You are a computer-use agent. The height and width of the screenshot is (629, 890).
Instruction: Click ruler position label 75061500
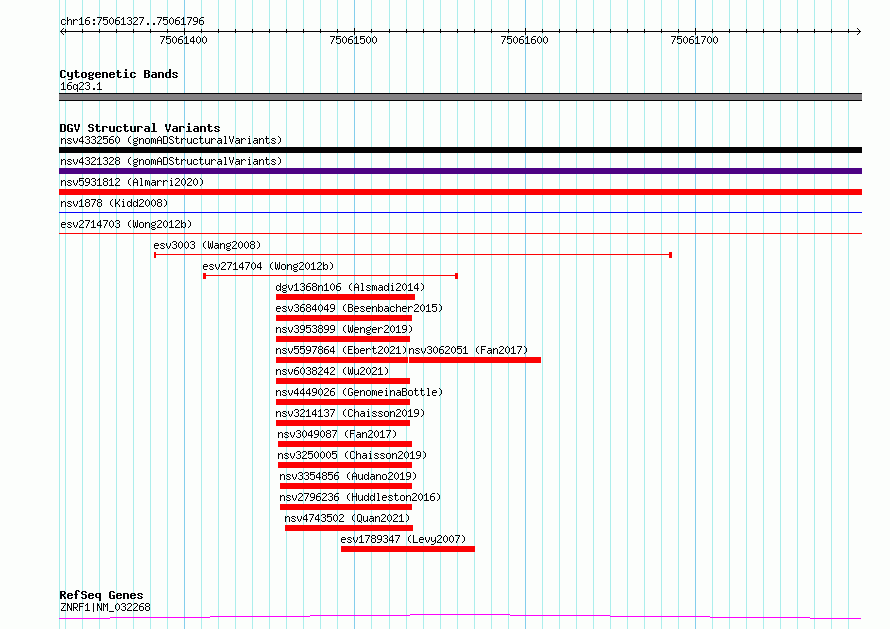click(353, 40)
